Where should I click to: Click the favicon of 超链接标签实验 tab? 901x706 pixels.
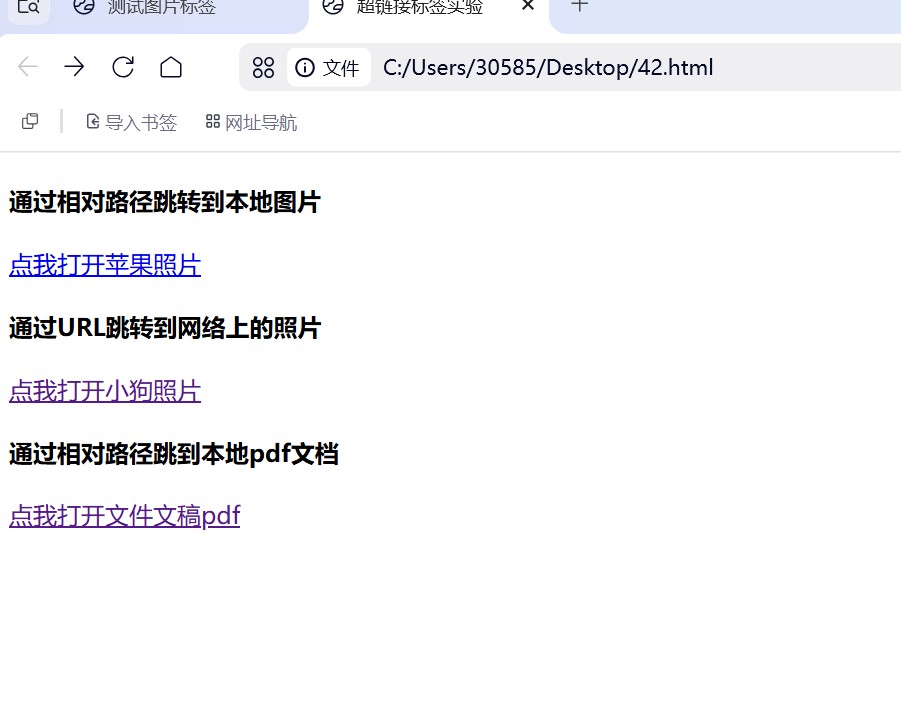(333, 6)
